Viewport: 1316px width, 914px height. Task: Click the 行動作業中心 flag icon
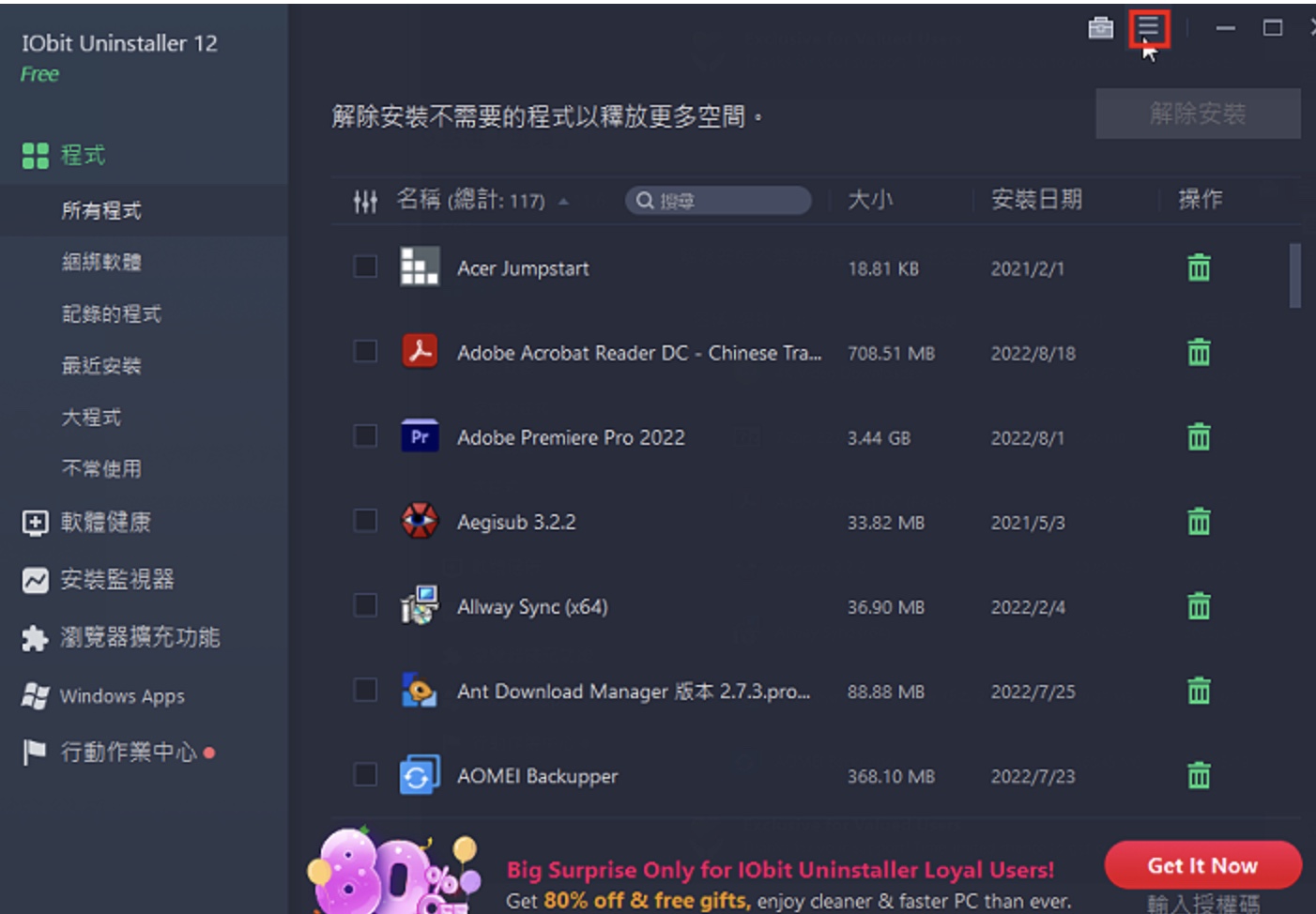pyautogui.click(x=35, y=753)
